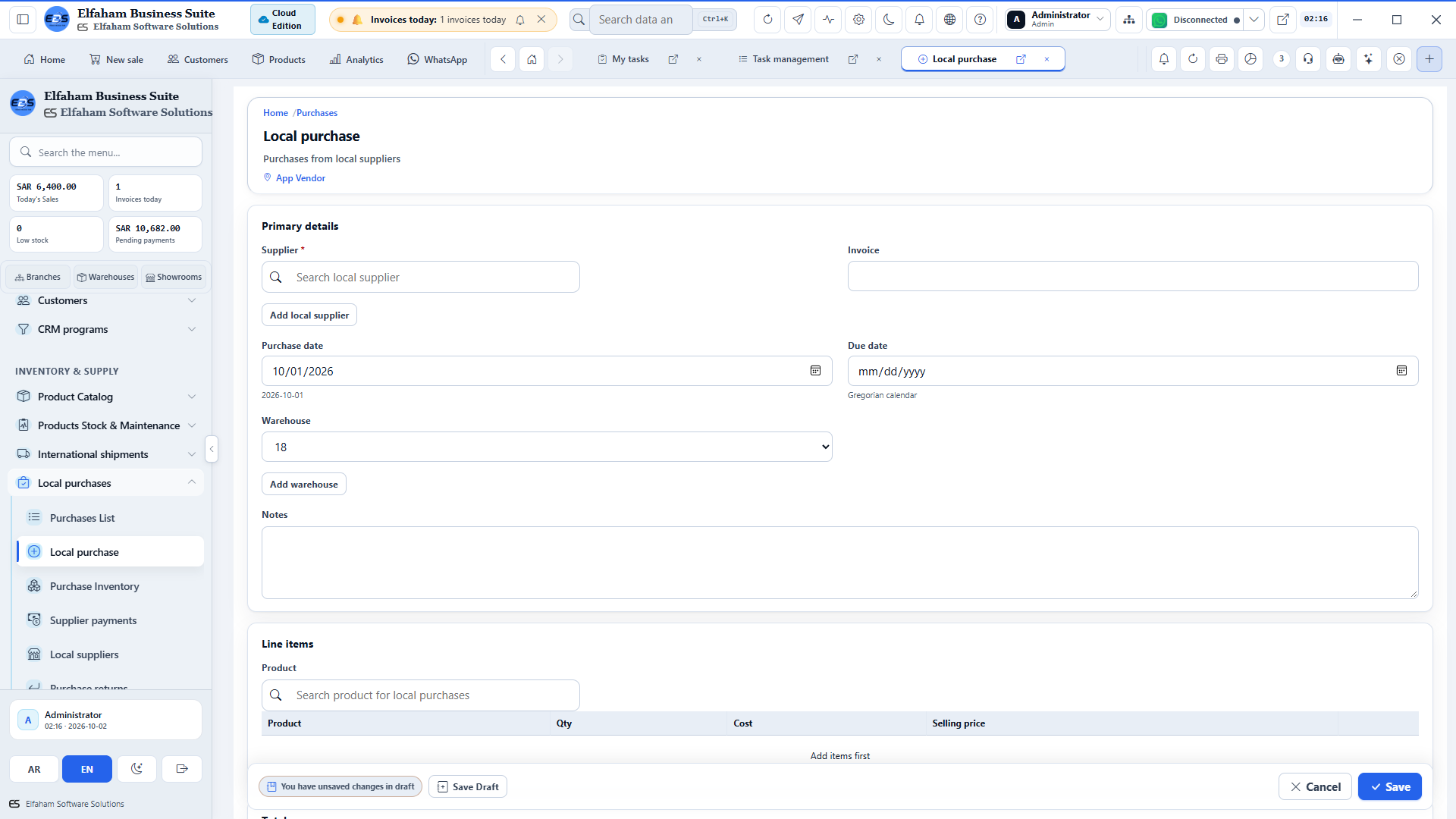Image resolution: width=1456 pixels, height=819 pixels.
Task: Open the Warehouse dropdown
Action: (x=547, y=447)
